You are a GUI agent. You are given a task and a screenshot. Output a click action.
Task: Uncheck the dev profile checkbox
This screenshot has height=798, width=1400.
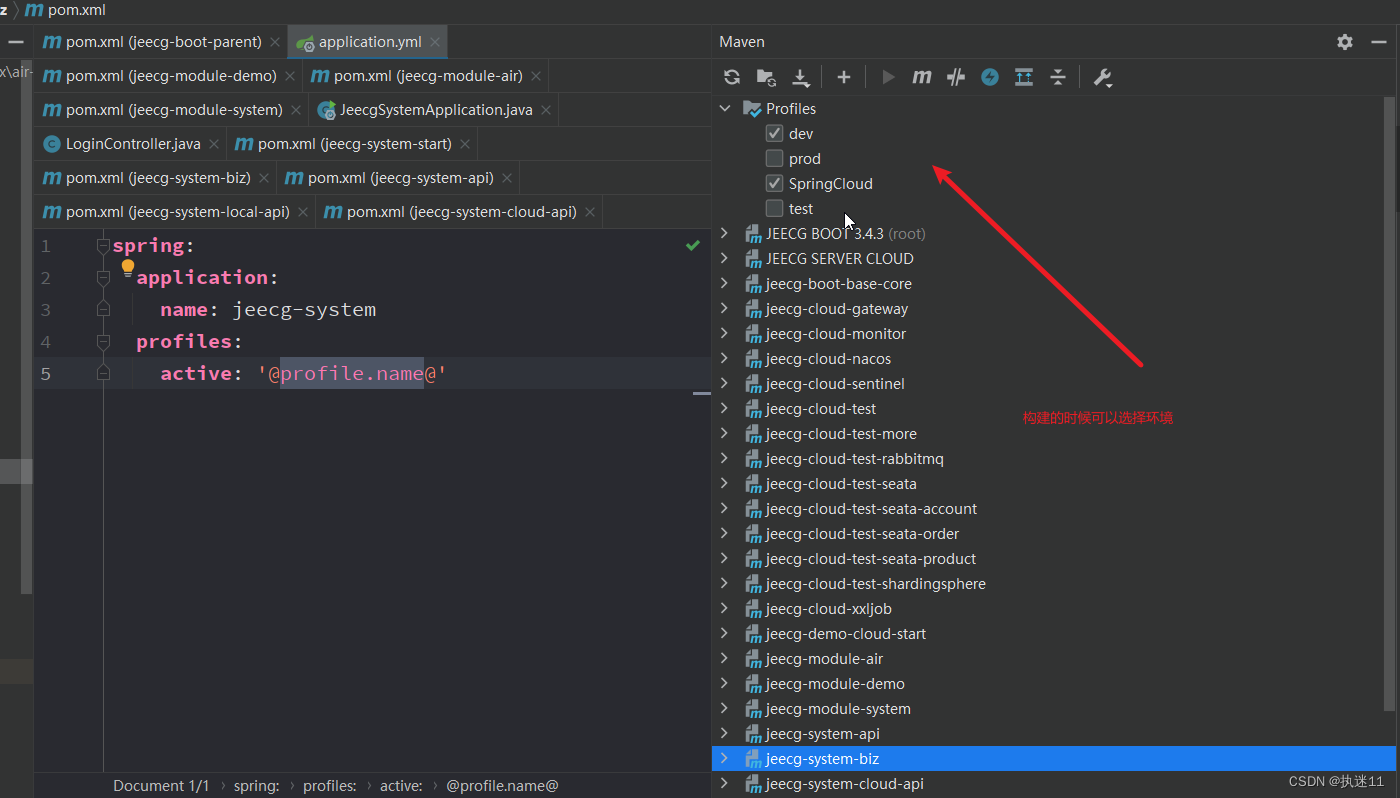coord(774,133)
